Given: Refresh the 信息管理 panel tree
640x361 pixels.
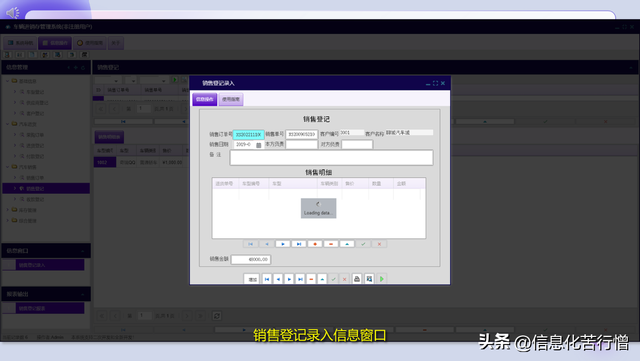Looking at the screenshot, I should coord(82,67).
